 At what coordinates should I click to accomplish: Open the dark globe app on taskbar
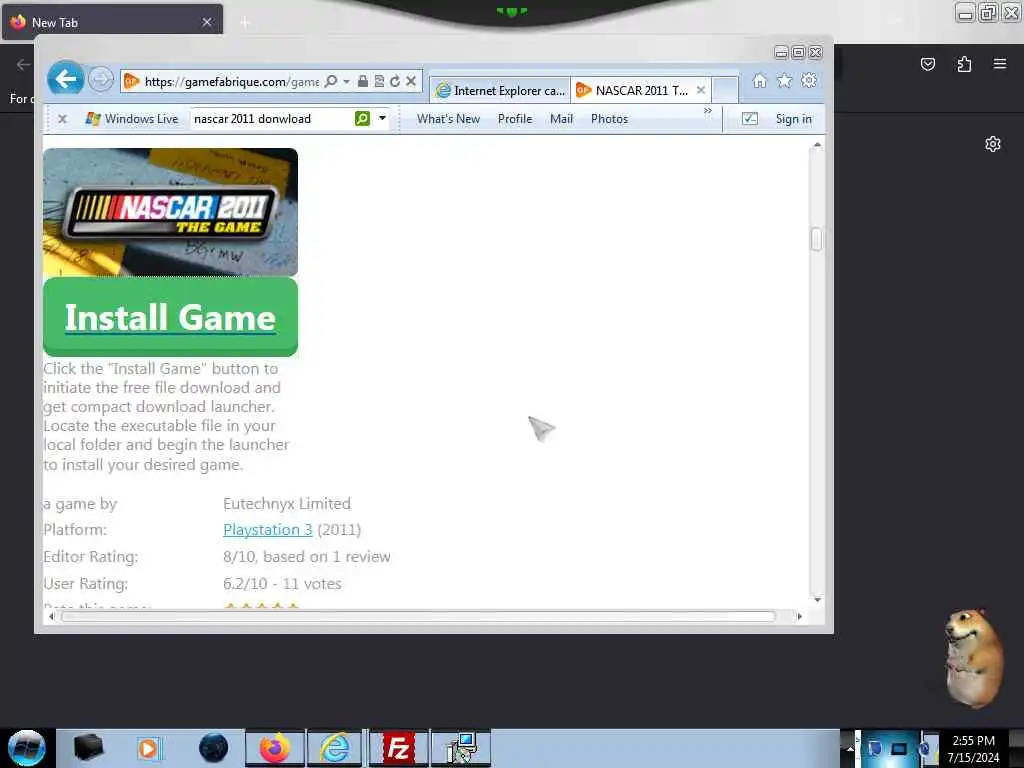213,748
